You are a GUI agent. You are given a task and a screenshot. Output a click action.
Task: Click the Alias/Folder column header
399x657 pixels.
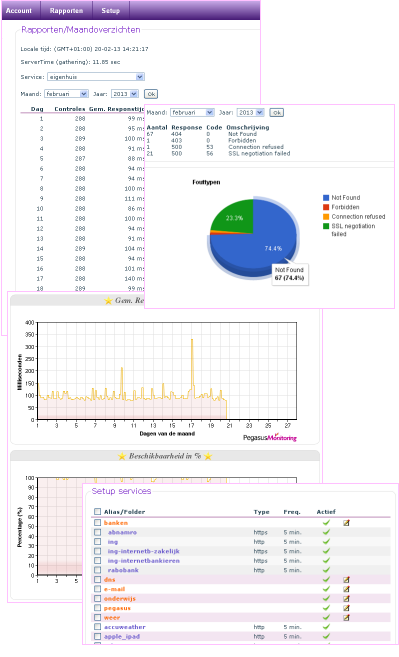click(x=124, y=512)
